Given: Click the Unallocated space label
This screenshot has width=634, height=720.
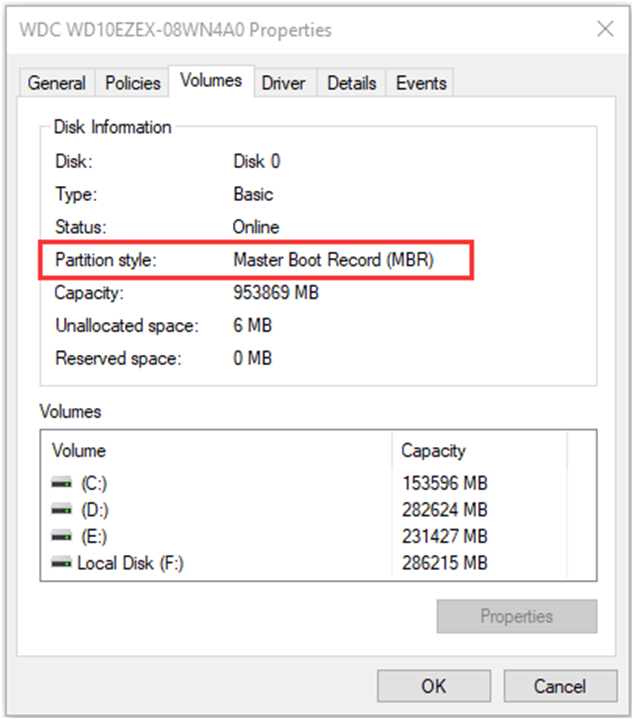Looking at the screenshot, I should (127, 326).
